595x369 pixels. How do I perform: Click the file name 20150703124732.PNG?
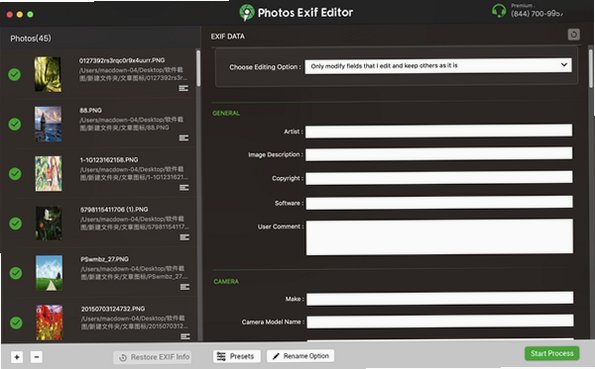[113, 309]
